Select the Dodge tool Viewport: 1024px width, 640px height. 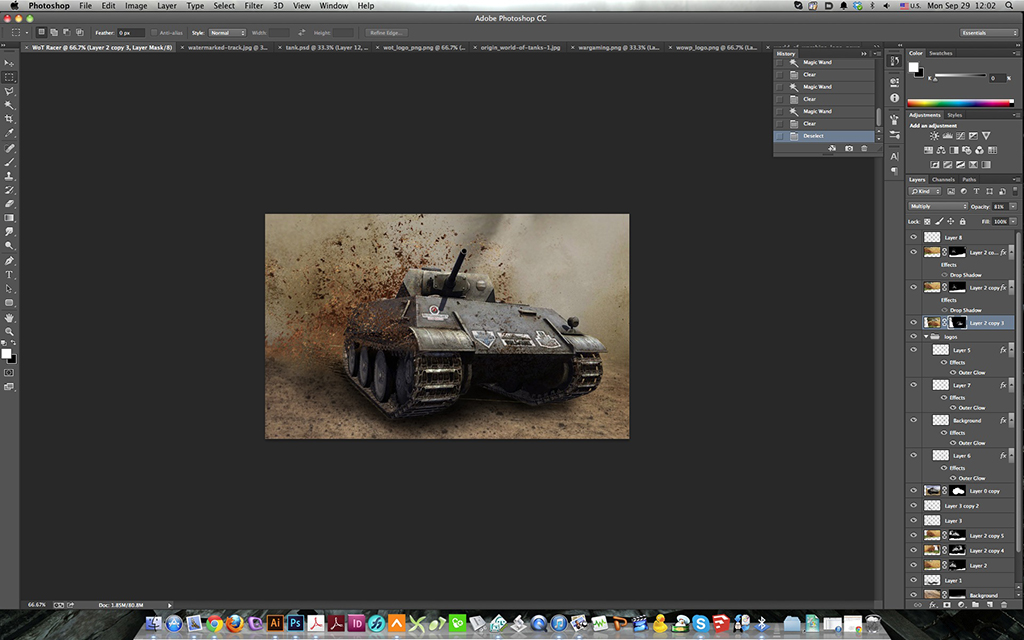(x=9, y=246)
